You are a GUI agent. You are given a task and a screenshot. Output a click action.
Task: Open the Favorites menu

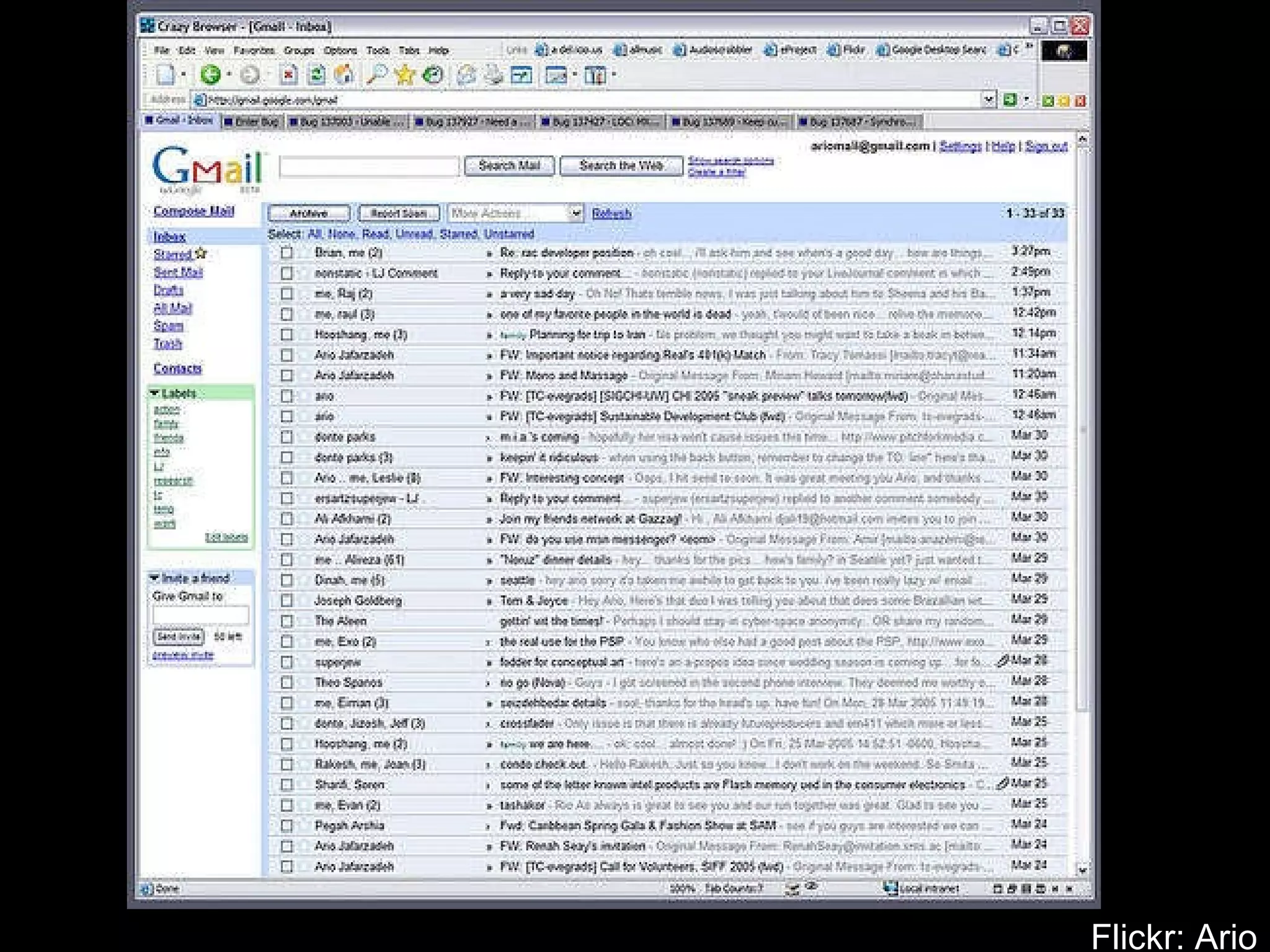tap(254, 50)
